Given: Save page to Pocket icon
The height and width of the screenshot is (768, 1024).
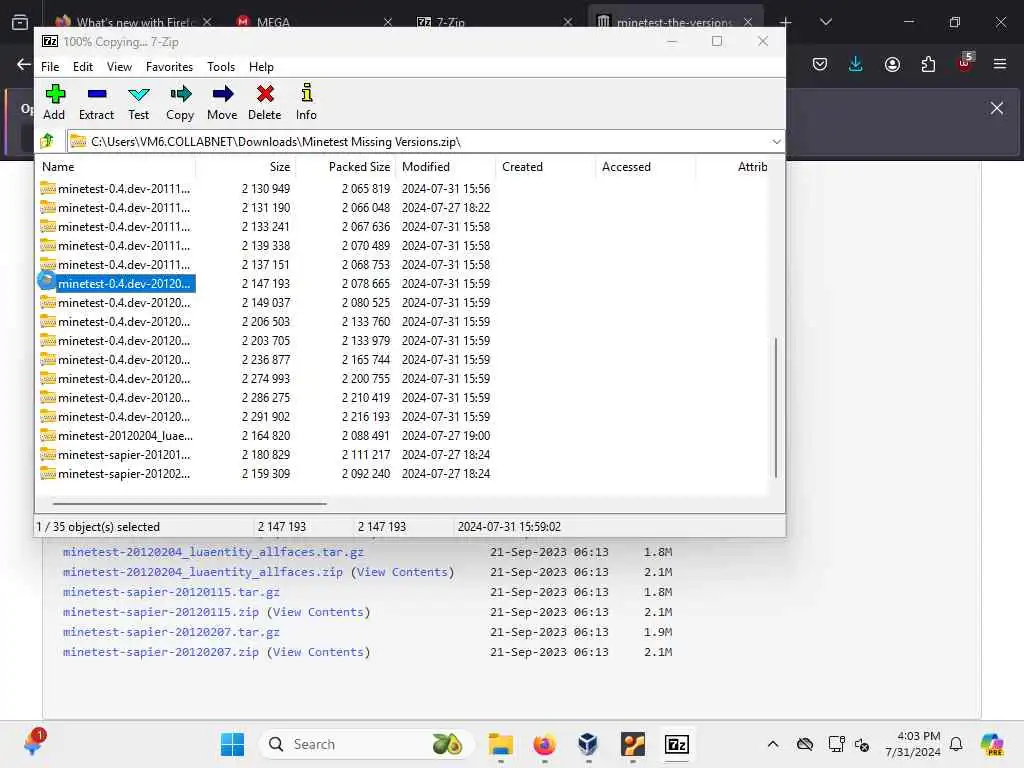Looking at the screenshot, I should [820, 64].
